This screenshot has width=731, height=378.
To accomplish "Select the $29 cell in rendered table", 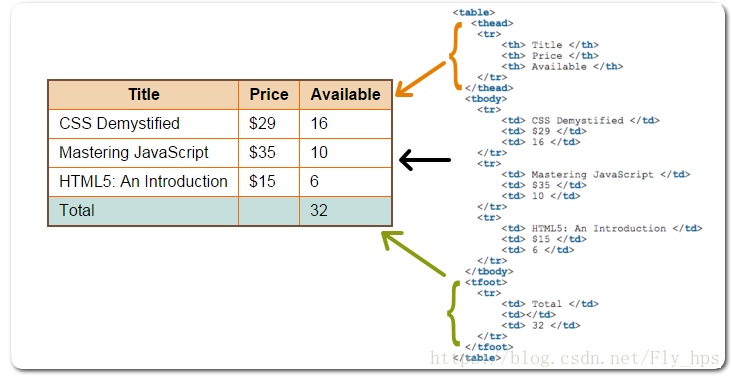I will point(269,124).
